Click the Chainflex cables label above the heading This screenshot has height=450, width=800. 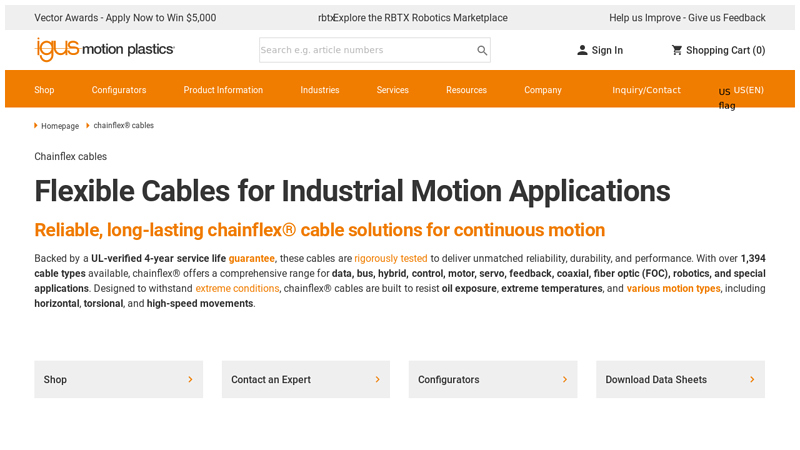(70, 157)
